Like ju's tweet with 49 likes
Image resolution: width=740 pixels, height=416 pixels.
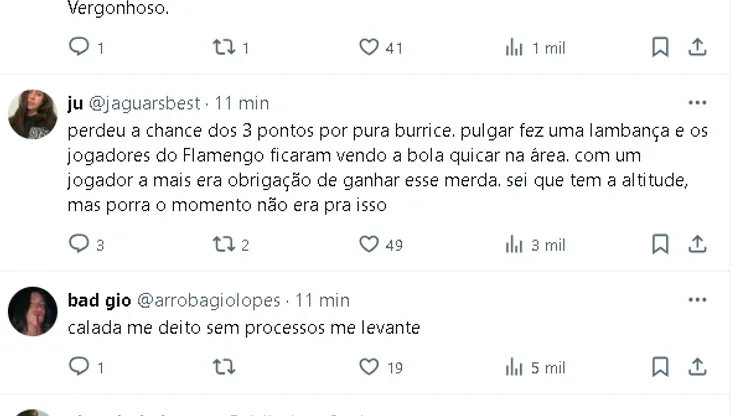pyautogui.click(x=369, y=244)
